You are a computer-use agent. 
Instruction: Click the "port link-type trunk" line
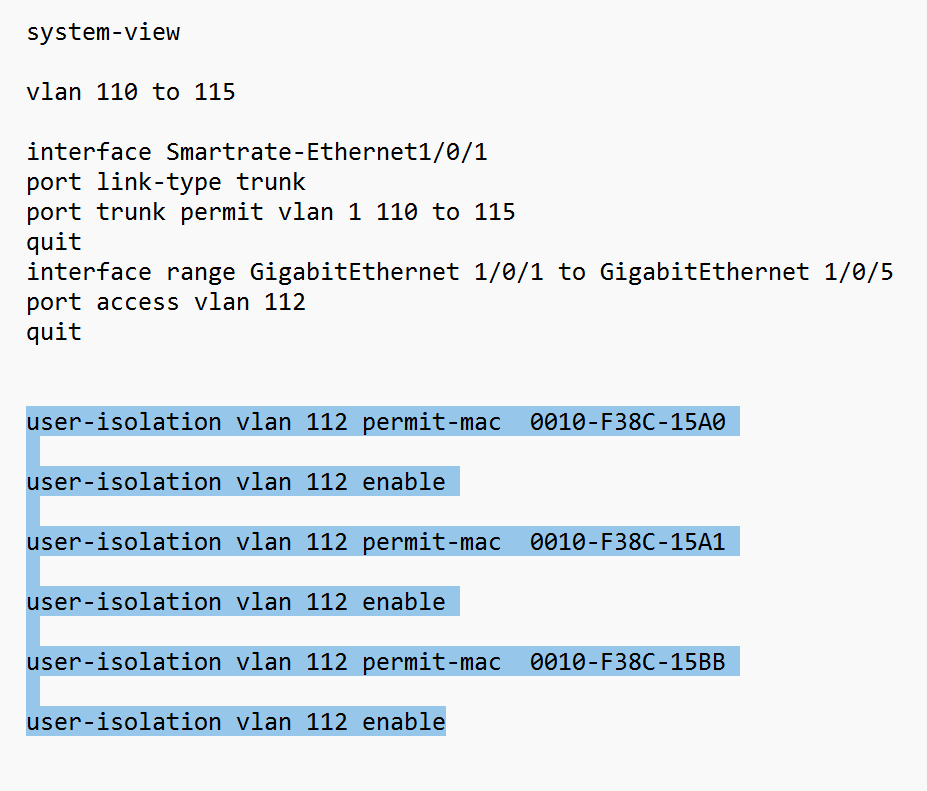(166, 182)
